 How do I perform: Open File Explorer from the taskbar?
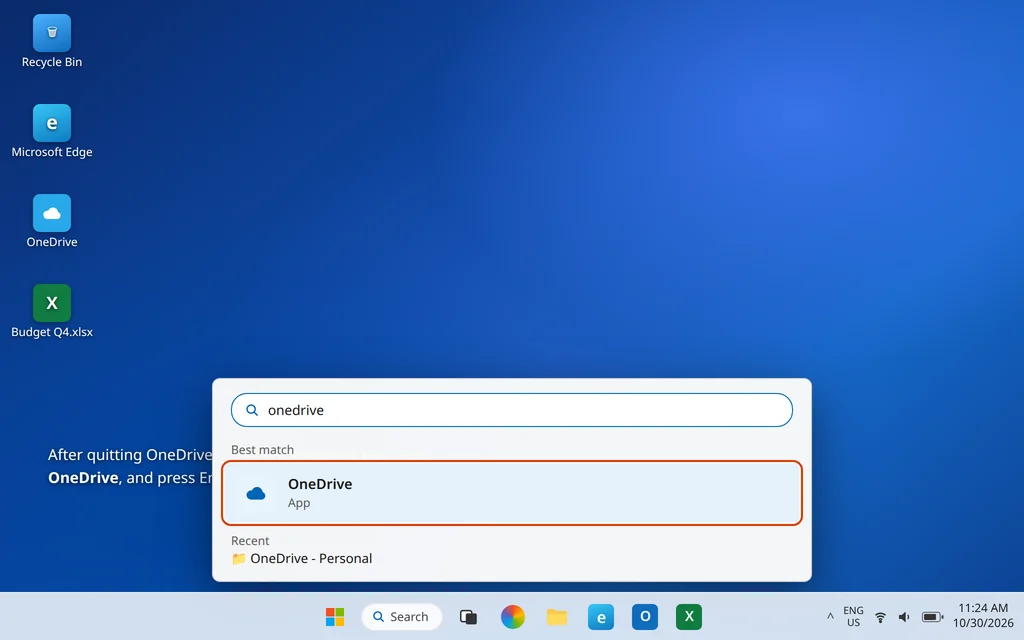[557, 616]
